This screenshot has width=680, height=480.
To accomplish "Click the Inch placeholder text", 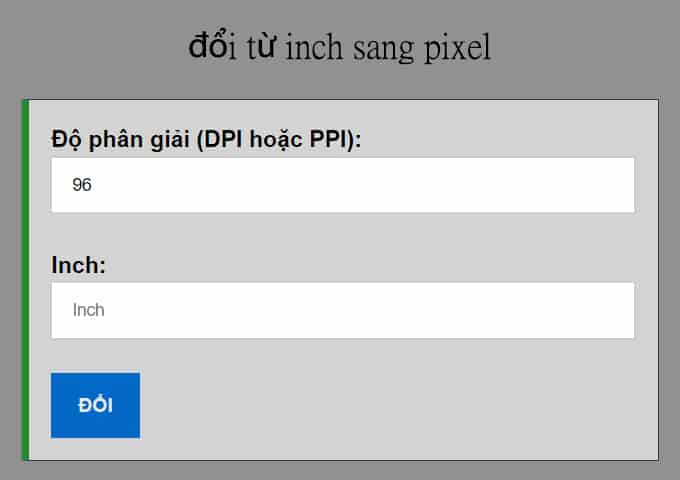I will [89, 310].
